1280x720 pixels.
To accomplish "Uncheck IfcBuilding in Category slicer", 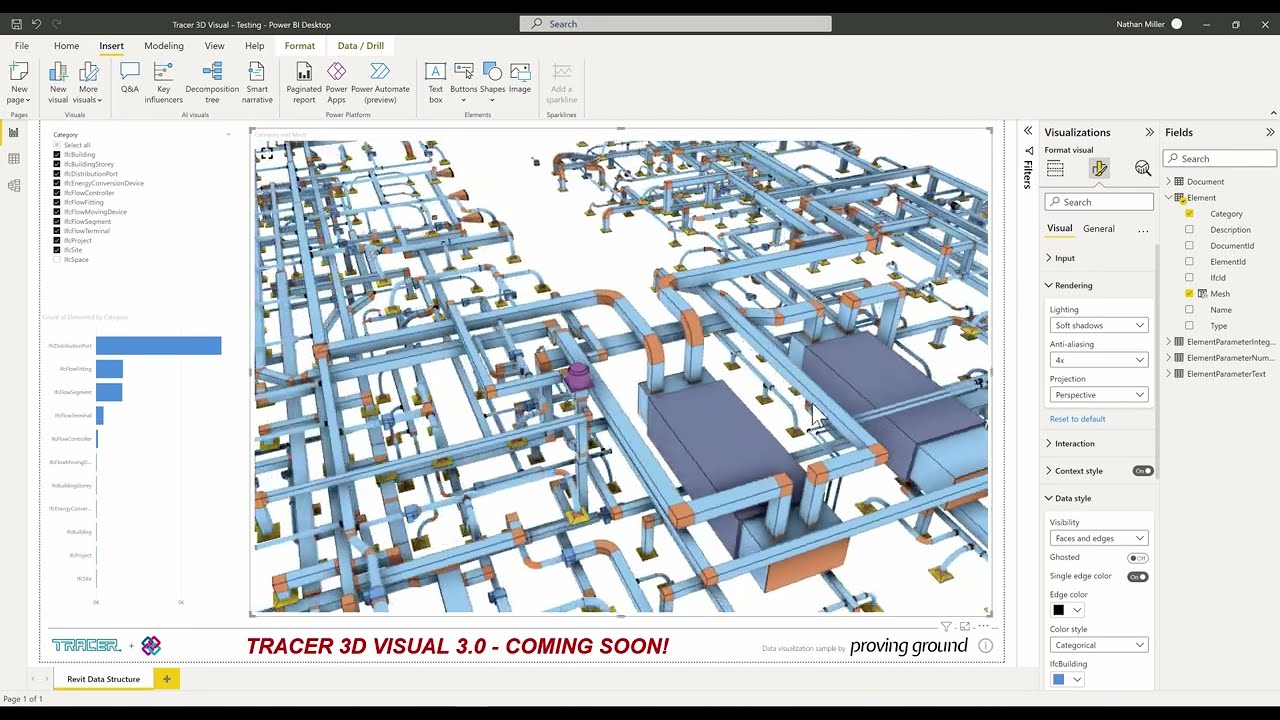I will [57, 155].
